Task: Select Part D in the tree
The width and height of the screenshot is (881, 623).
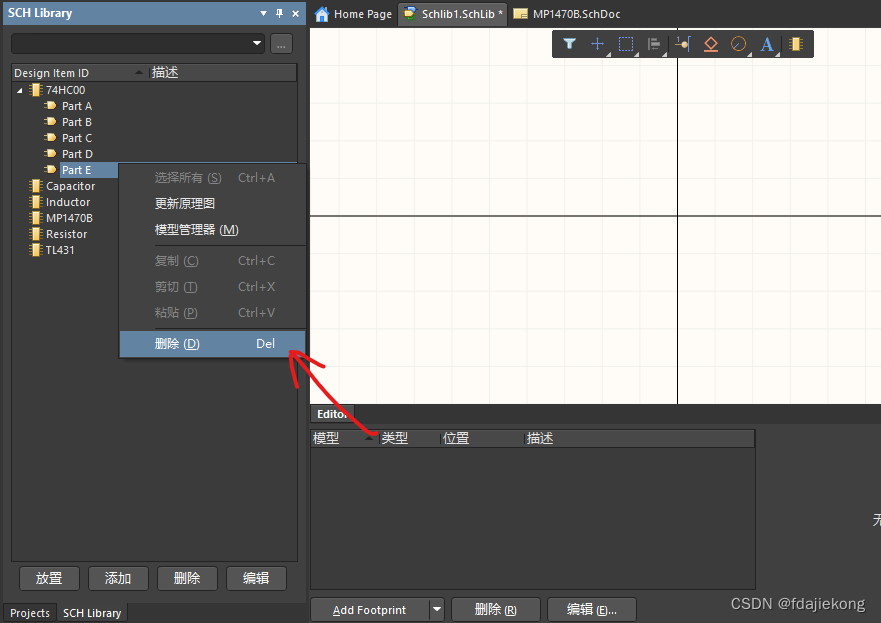Action: coord(77,153)
